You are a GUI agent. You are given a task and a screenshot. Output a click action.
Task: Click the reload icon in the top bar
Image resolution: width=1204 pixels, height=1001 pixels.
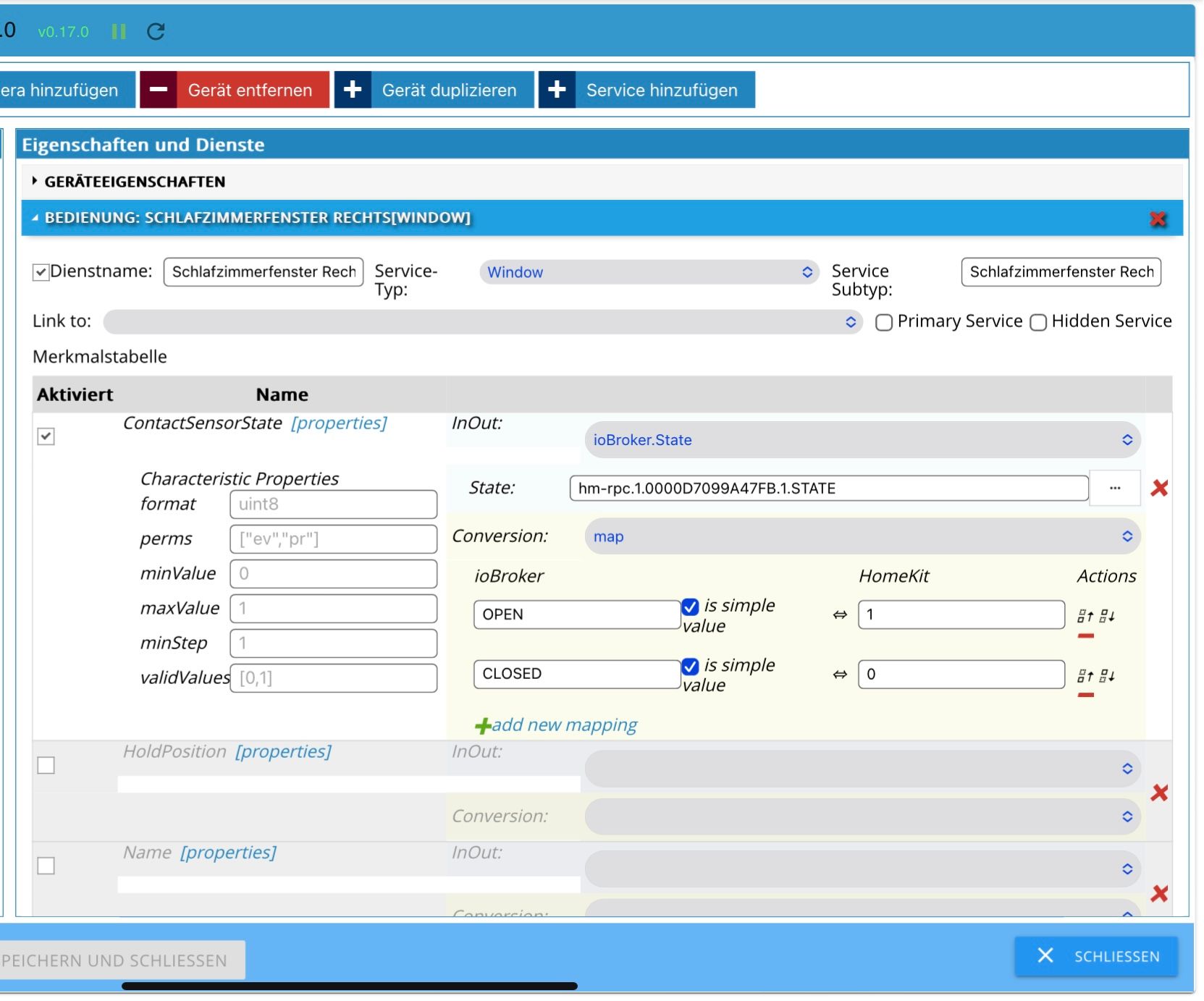(x=156, y=31)
